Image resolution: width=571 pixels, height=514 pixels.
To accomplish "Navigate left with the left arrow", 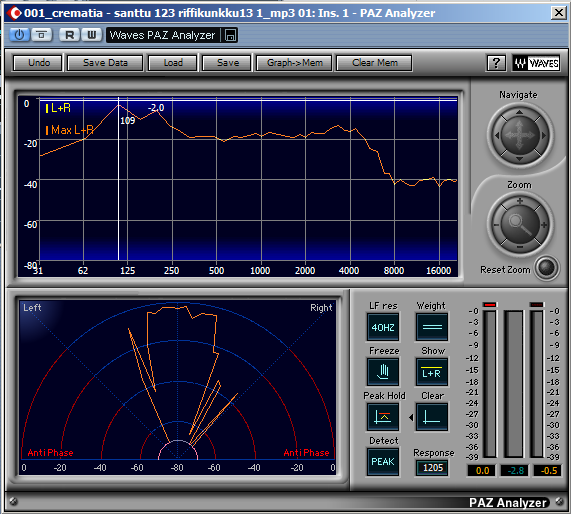I will pos(496,135).
